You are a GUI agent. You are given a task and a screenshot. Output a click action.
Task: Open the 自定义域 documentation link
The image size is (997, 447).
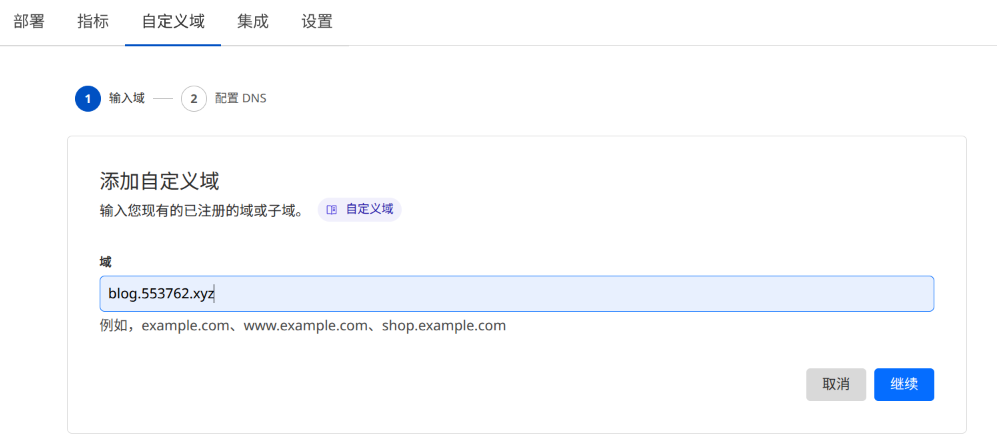point(369,210)
